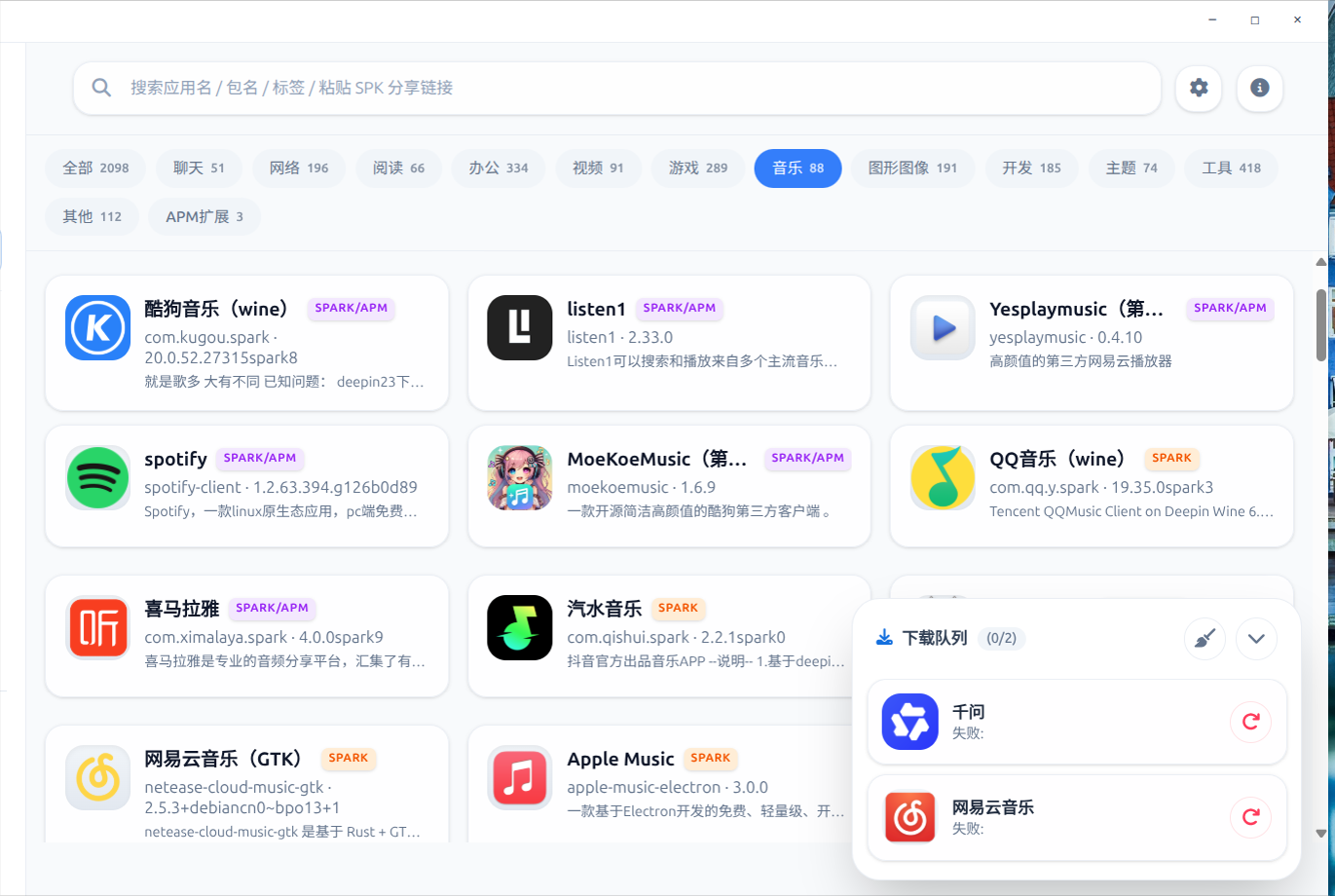
Task: Switch to the 游戏 category
Action: pos(698,168)
